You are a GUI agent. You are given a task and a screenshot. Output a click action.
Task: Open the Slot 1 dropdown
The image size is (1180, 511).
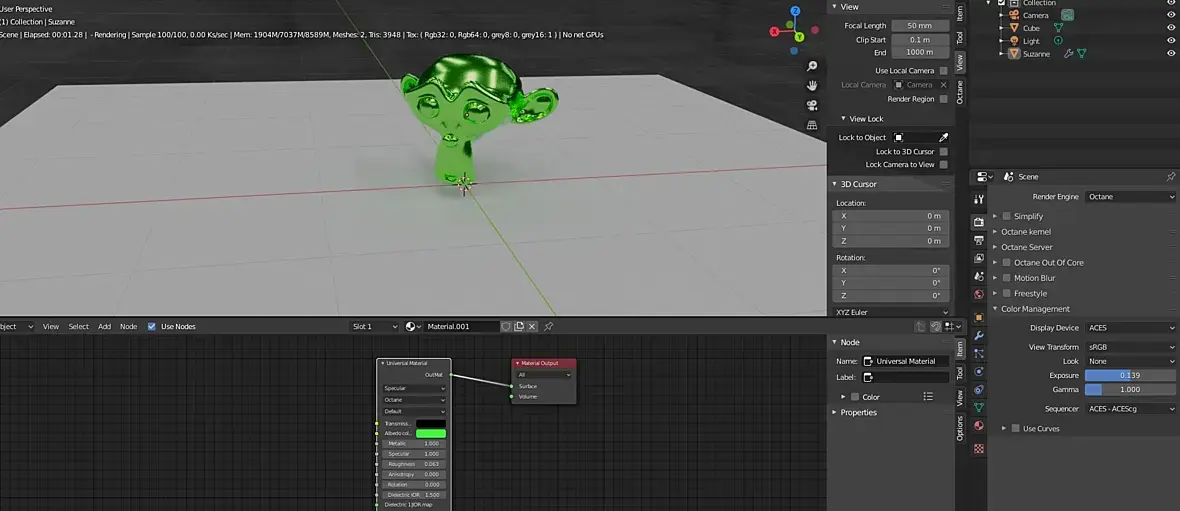(375, 327)
